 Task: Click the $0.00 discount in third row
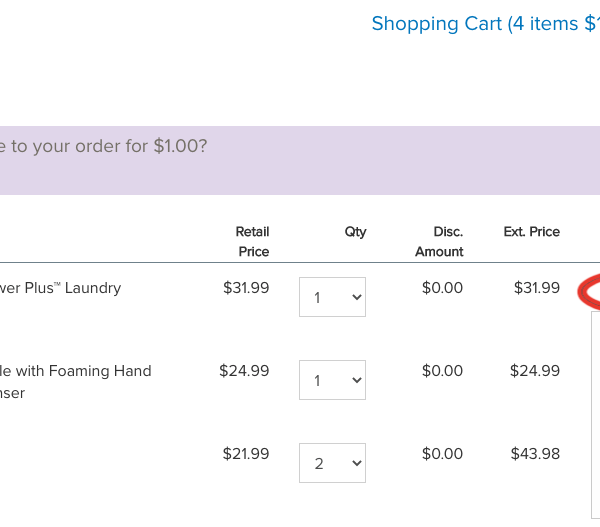click(442, 454)
